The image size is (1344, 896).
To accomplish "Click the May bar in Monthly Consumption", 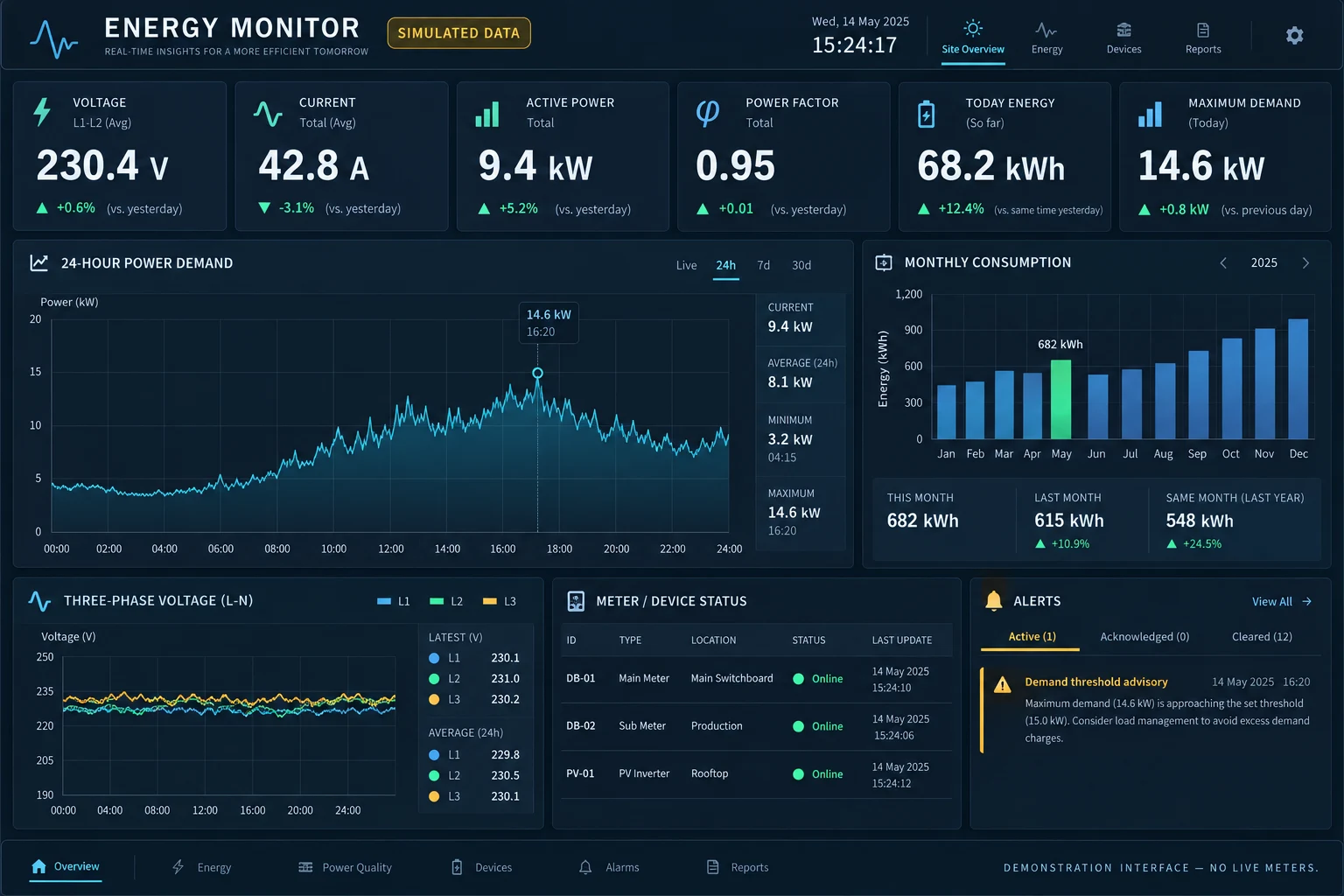I will coord(1061,399).
